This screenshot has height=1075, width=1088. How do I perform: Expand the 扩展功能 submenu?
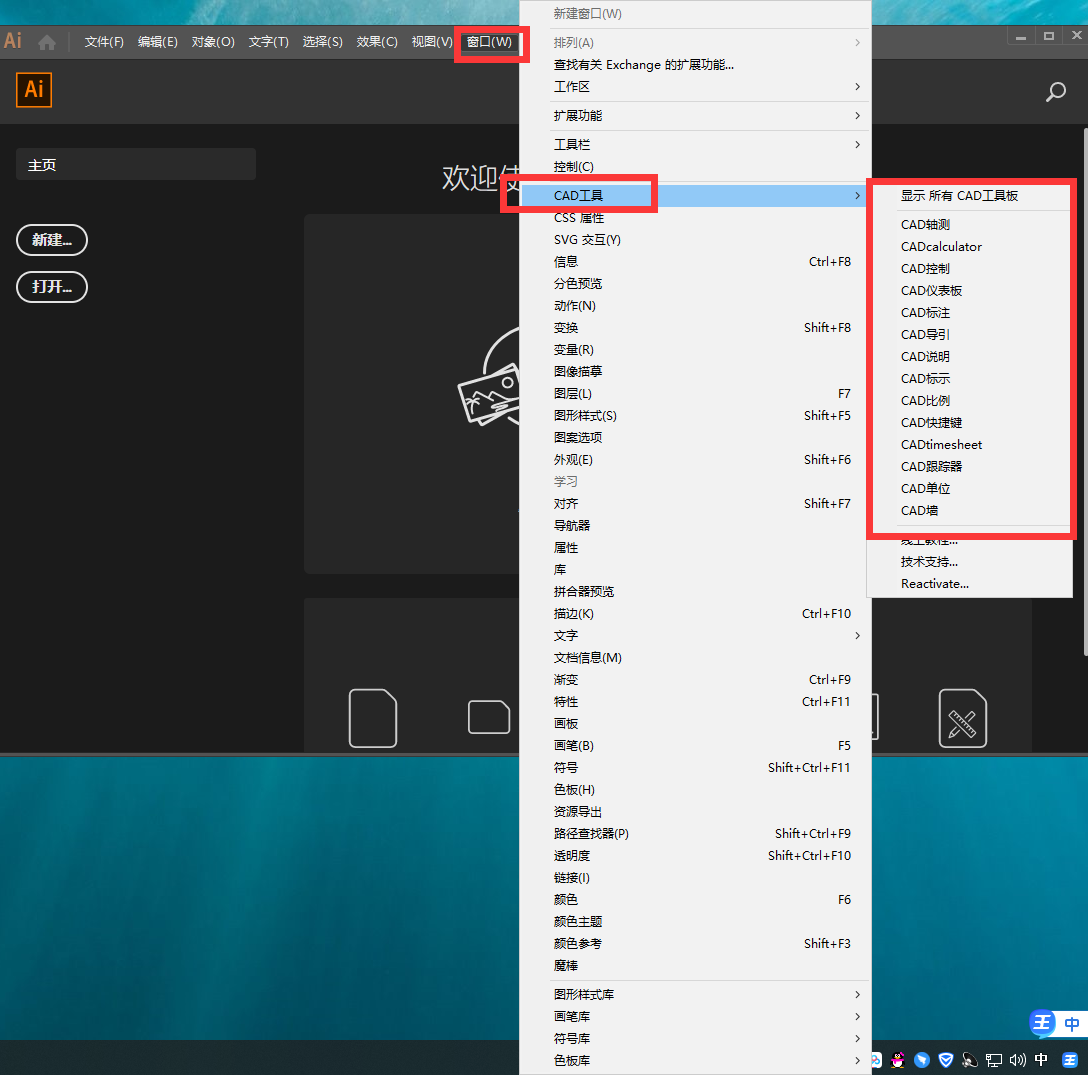[695, 116]
